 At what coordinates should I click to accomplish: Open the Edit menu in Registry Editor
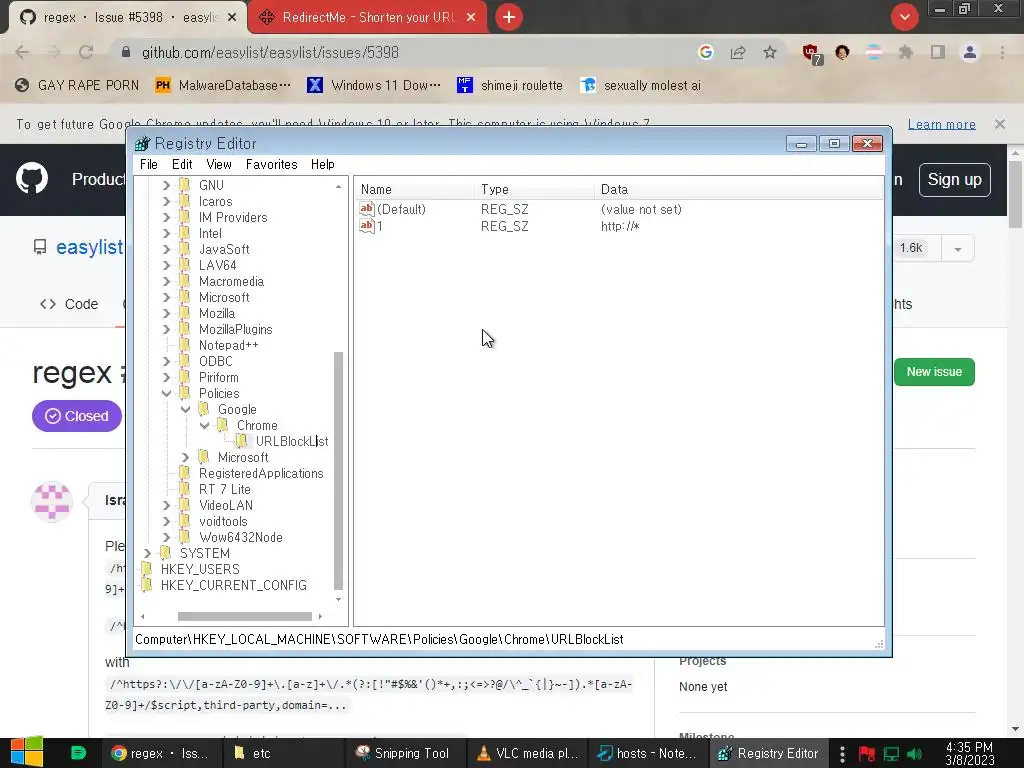coord(182,165)
